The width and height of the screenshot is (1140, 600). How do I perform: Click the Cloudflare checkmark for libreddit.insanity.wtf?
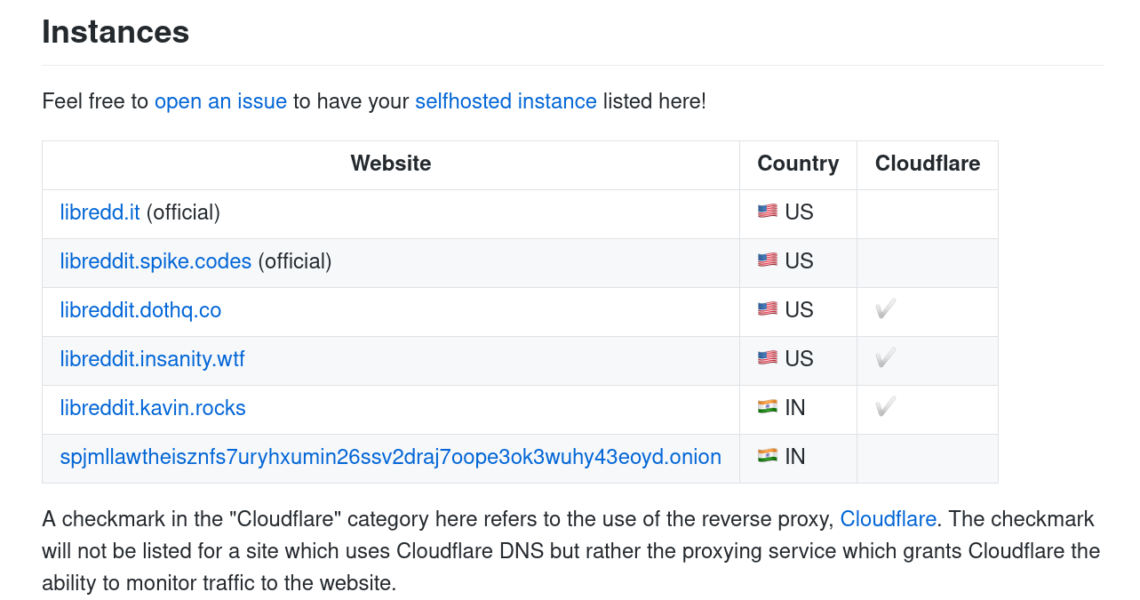[885, 359]
